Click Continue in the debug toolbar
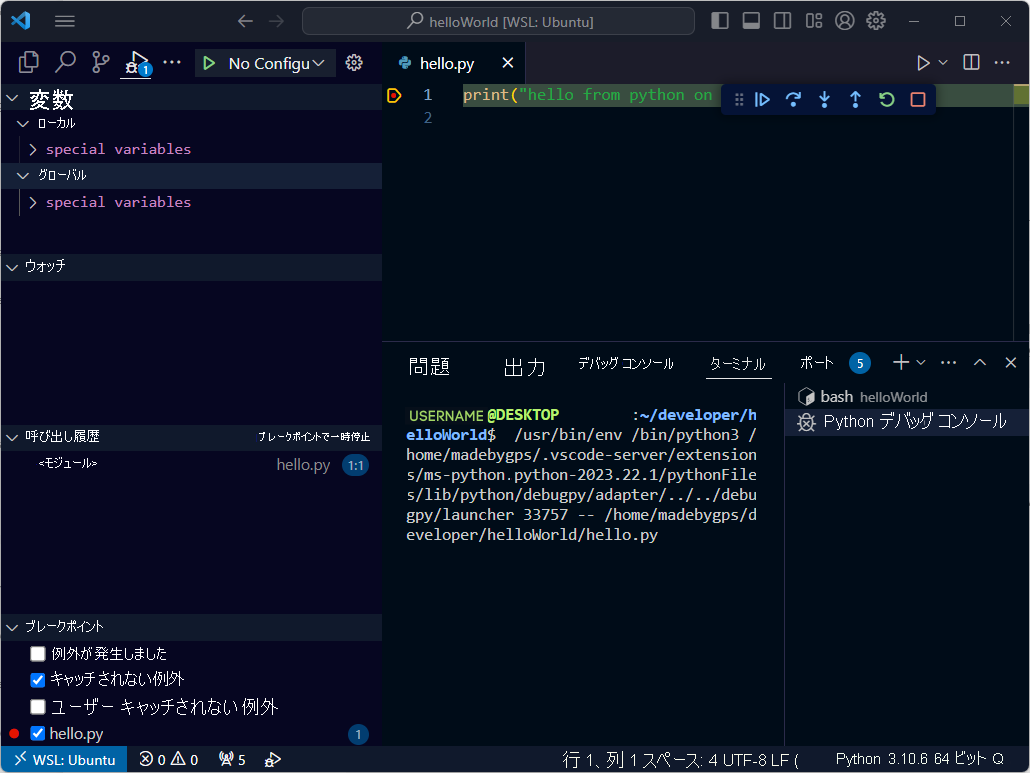This screenshot has height=773, width=1030. (x=763, y=99)
